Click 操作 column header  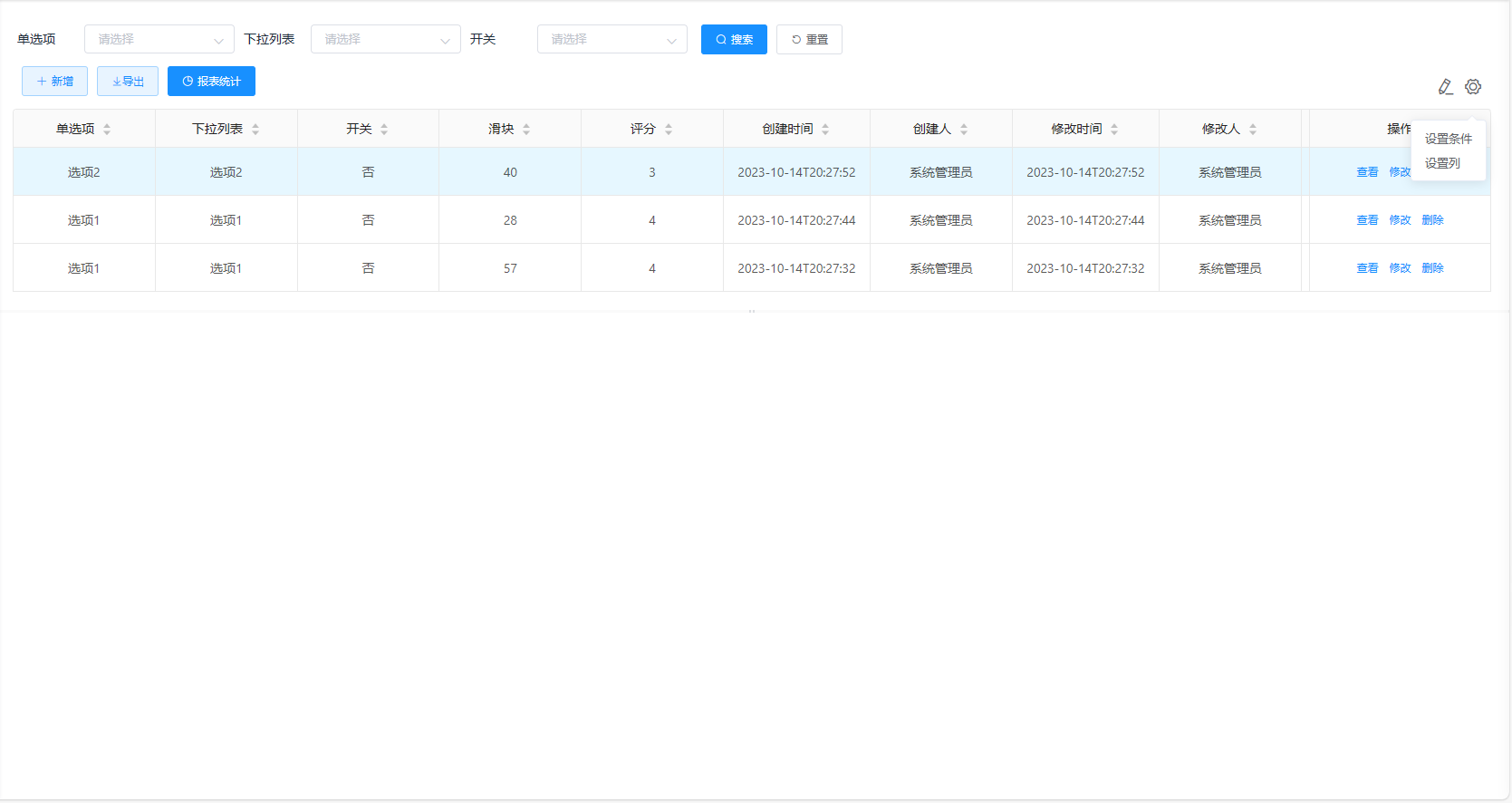1398,129
